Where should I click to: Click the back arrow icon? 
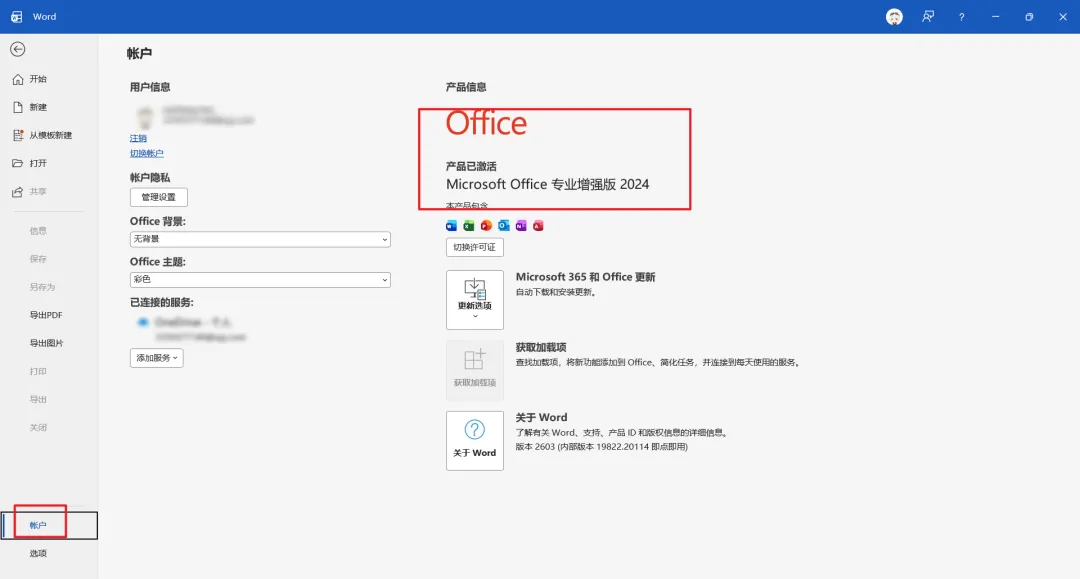(18, 49)
